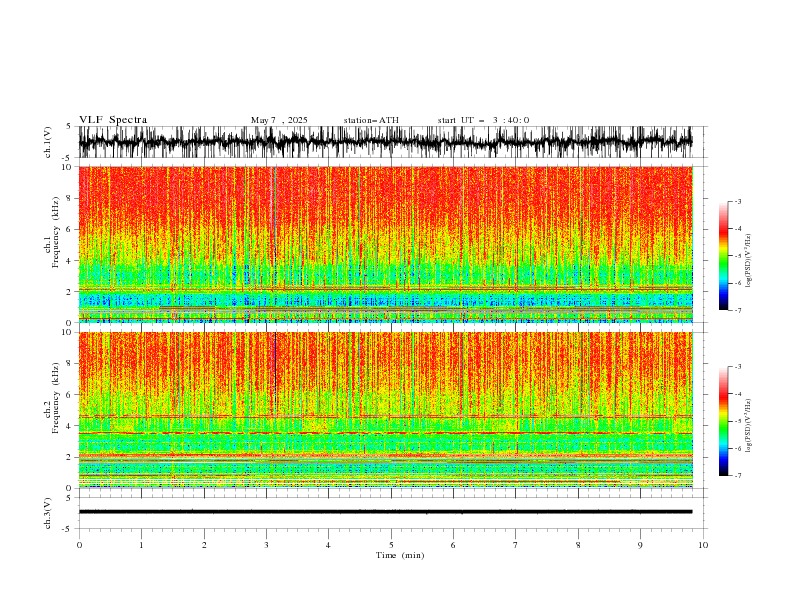This screenshot has width=792, height=612.
Task: Click the -7 value on ch.1 color bar
Action: (738, 310)
